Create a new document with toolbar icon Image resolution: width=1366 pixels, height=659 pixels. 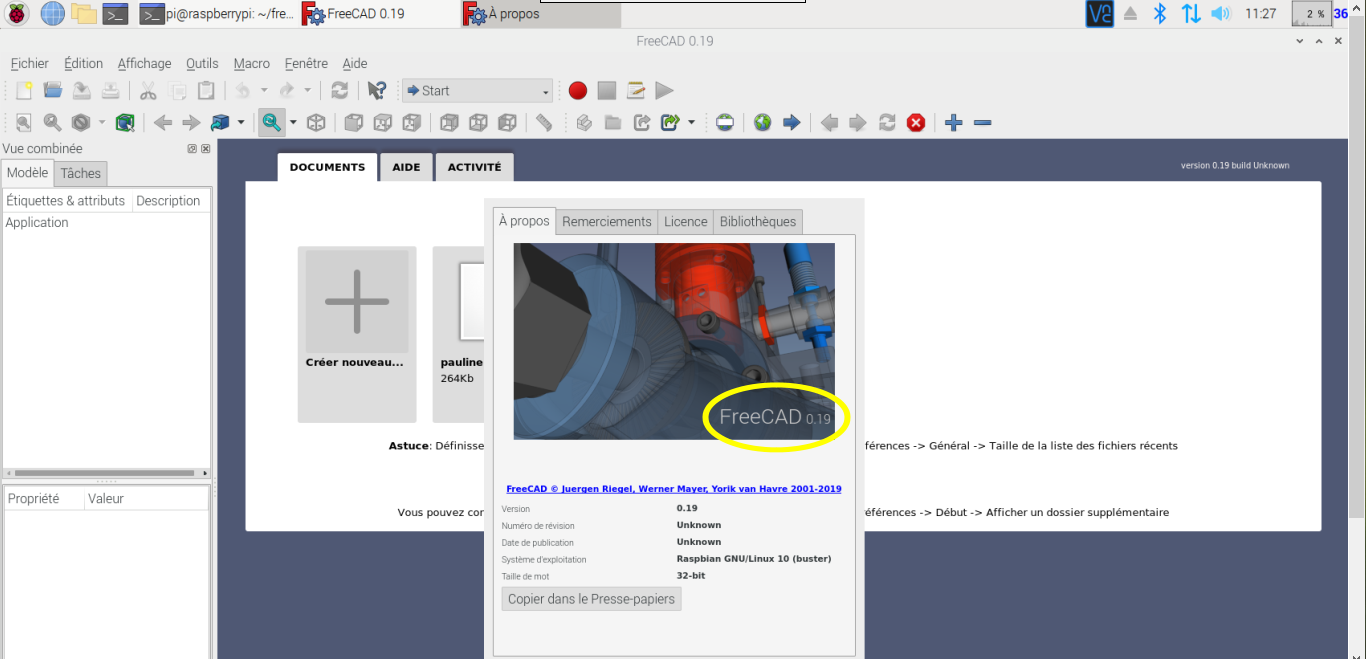(24, 91)
